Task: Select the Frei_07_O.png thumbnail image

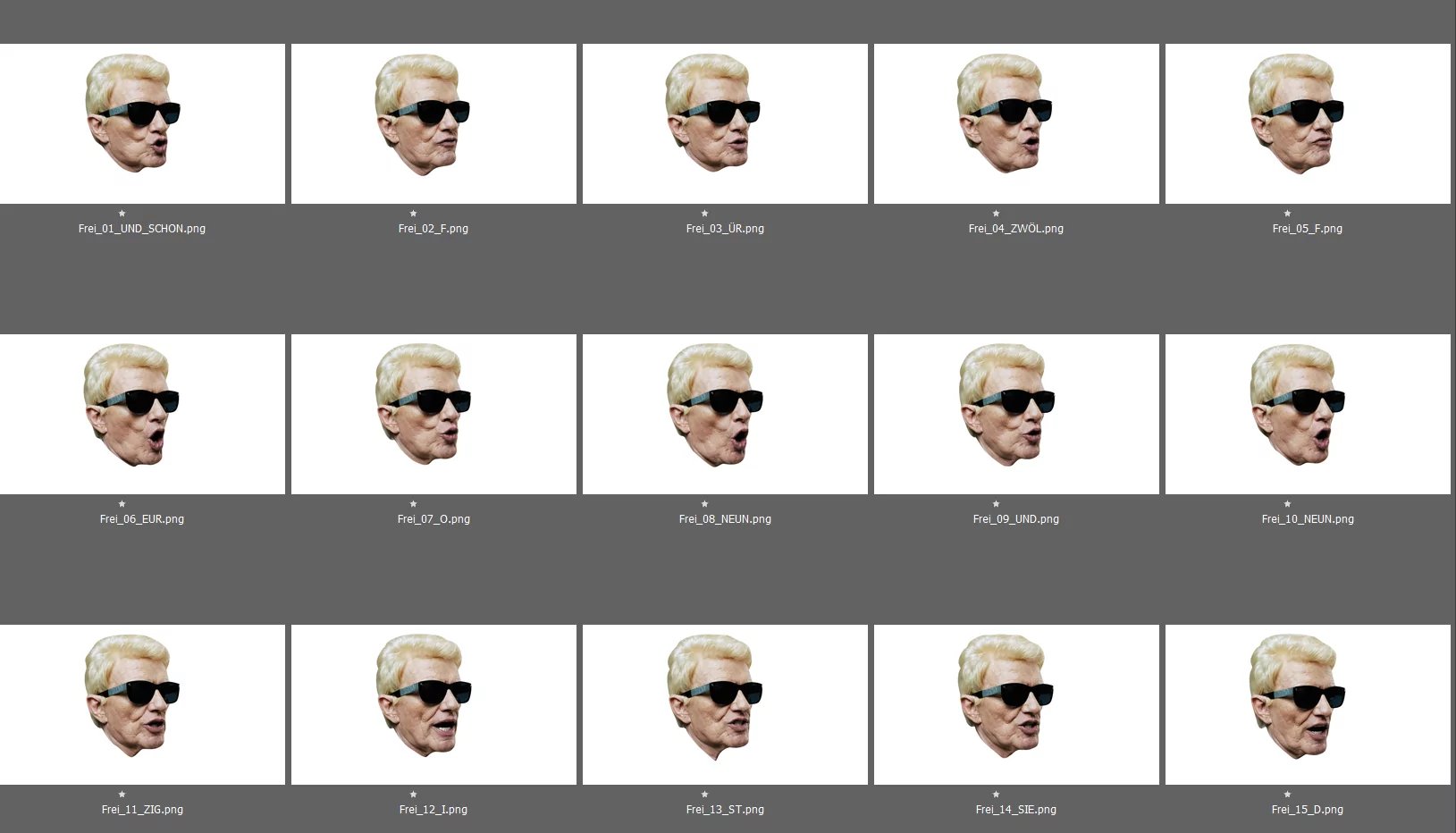Action: click(x=433, y=414)
